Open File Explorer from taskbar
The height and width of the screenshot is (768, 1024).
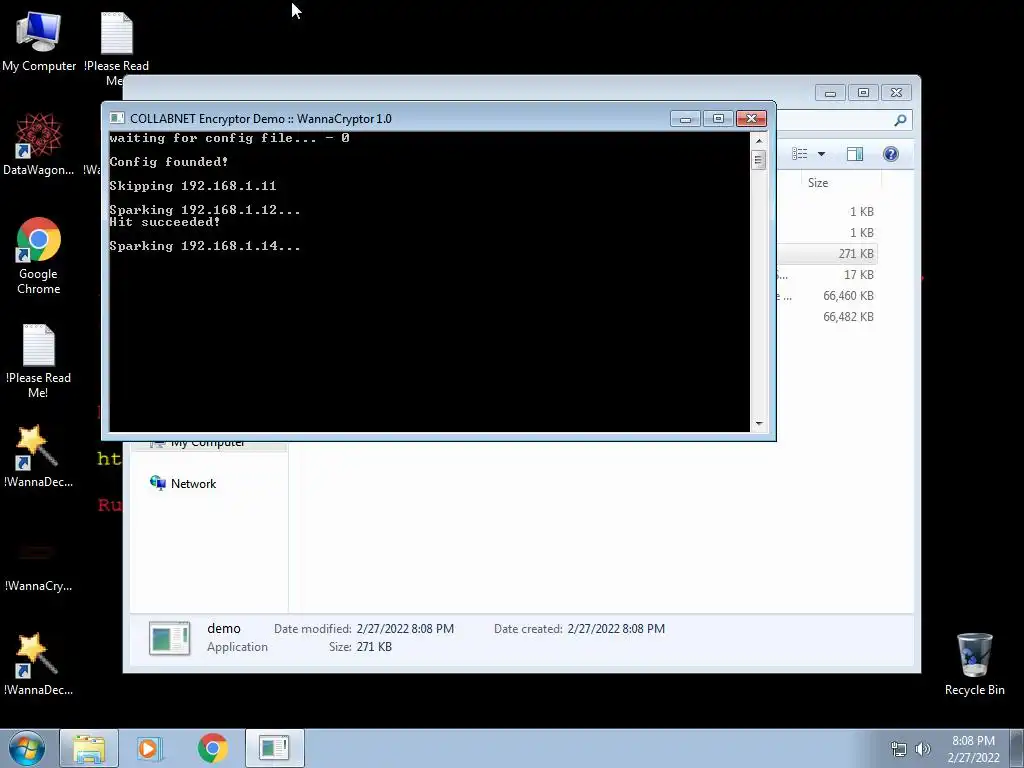[x=89, y=748]
